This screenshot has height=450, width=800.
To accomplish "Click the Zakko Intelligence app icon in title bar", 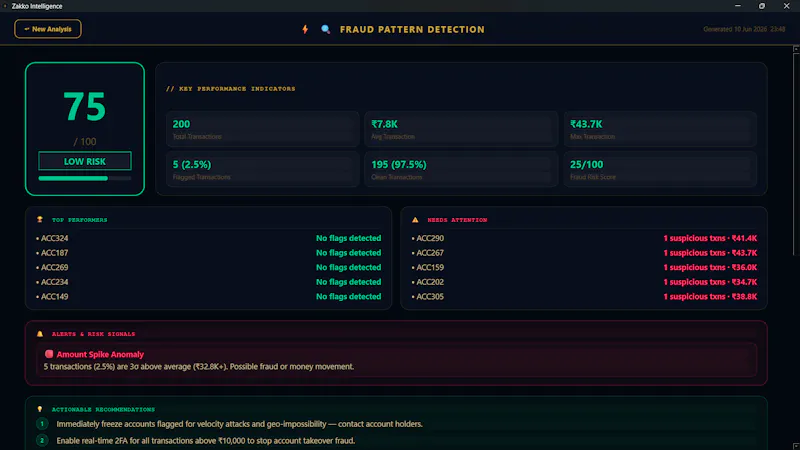I will tap(5, 6).
